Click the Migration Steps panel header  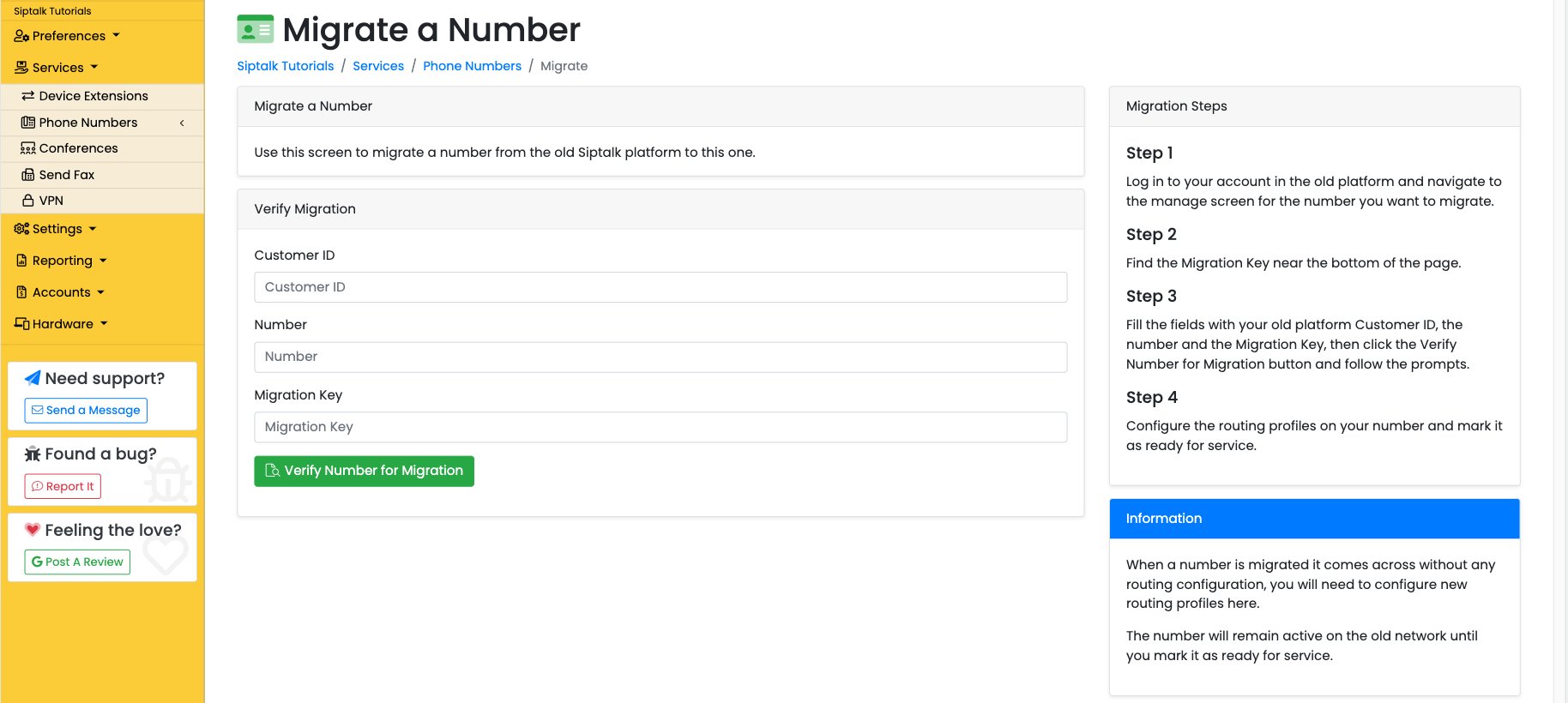pyautogui.click(x=1314, y=106)
